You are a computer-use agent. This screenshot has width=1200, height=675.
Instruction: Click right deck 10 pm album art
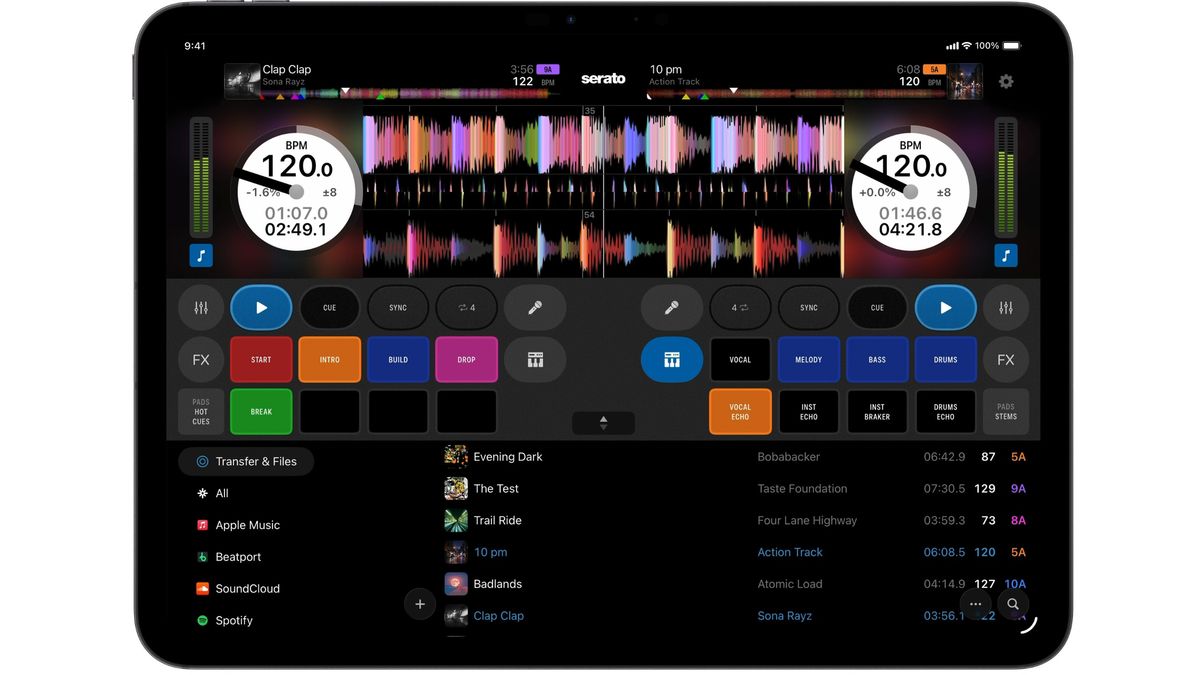[965, 82]
